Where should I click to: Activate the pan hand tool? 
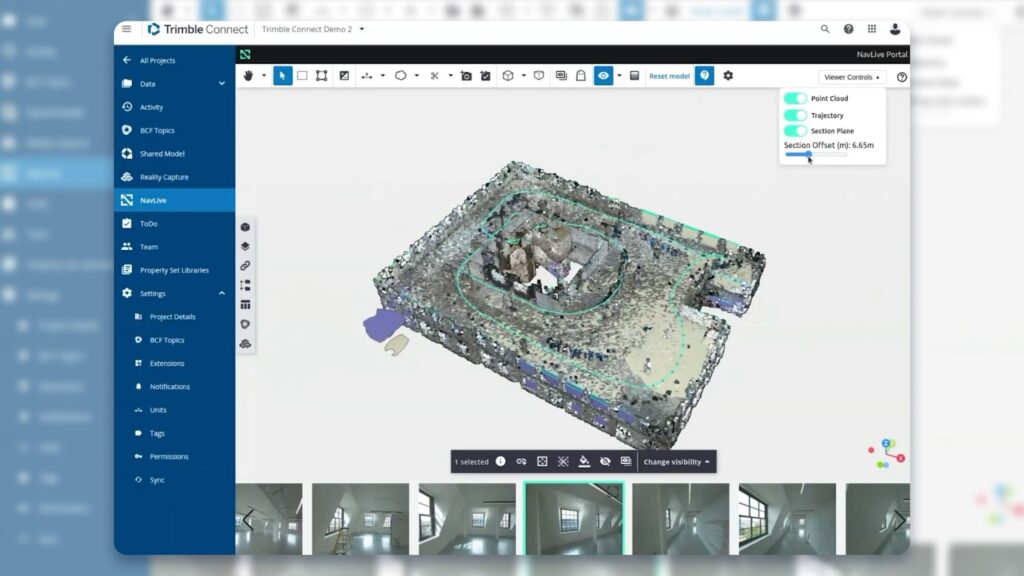point(250,76)
